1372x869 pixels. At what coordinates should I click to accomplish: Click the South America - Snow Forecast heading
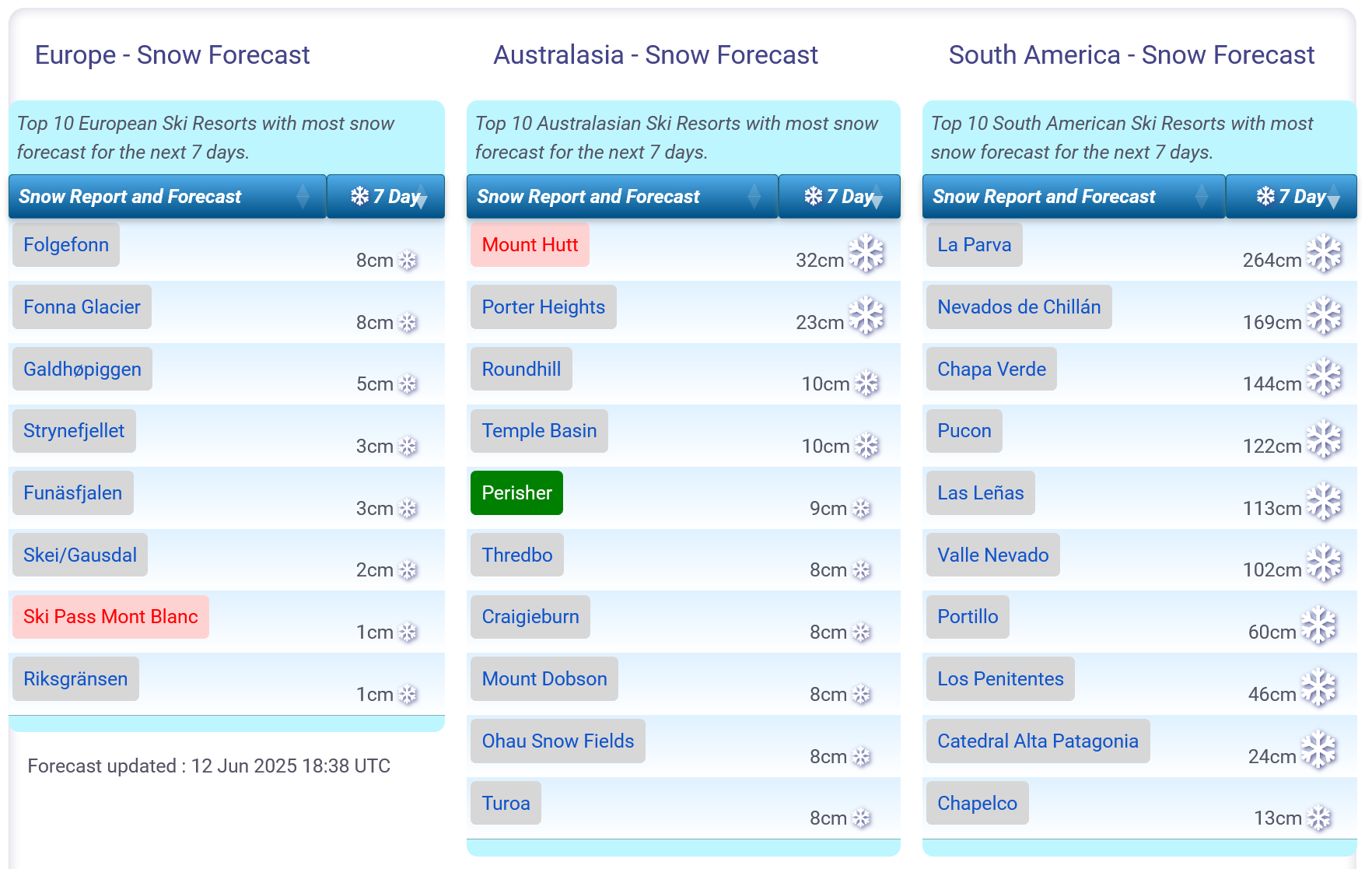click(x=1132, y=54)
